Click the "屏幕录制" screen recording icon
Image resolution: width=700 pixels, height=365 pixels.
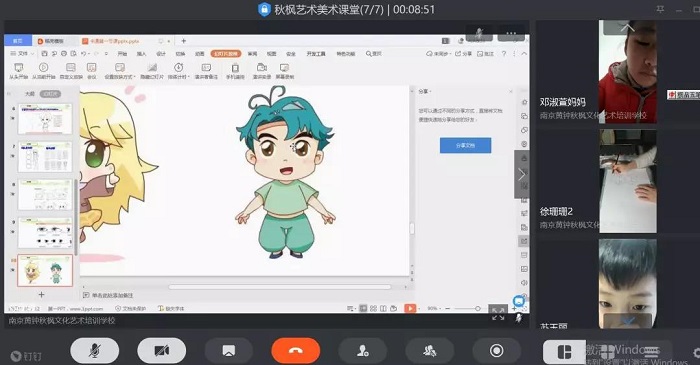click(284, 71)
